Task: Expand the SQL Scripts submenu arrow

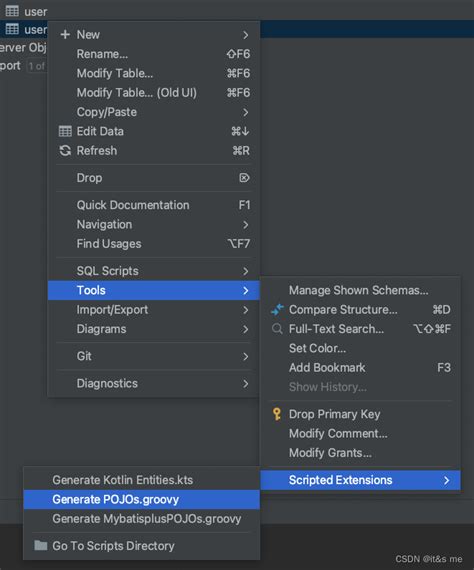Action: coord(246,271)
